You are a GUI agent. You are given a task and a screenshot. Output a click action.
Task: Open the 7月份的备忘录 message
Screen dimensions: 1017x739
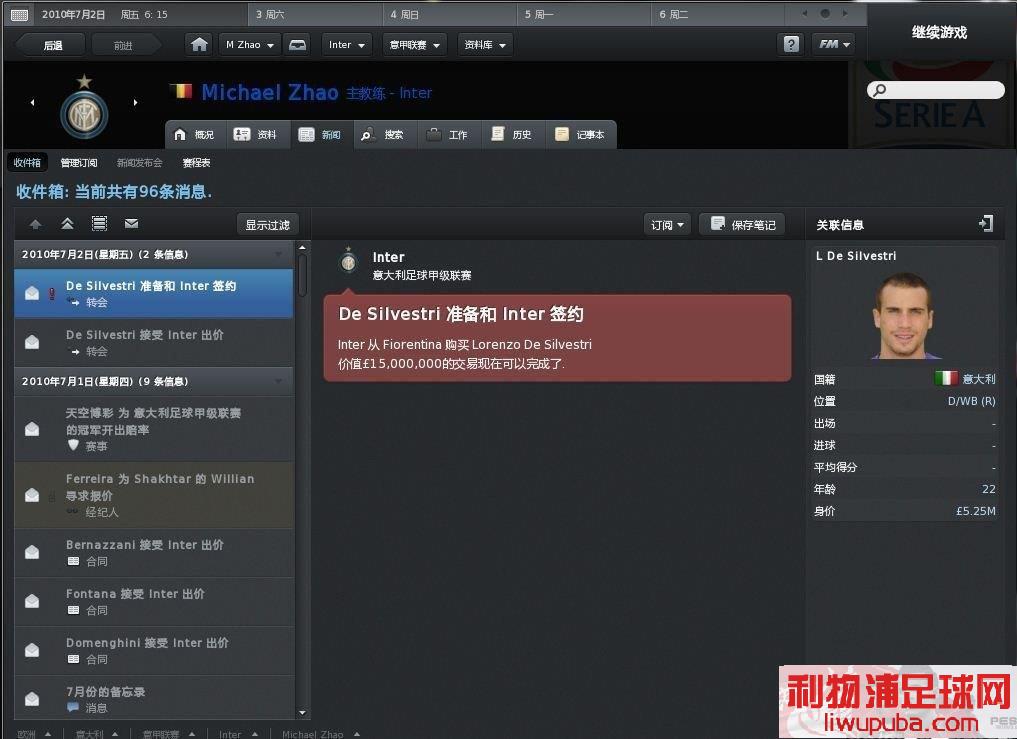coord(154,698)
